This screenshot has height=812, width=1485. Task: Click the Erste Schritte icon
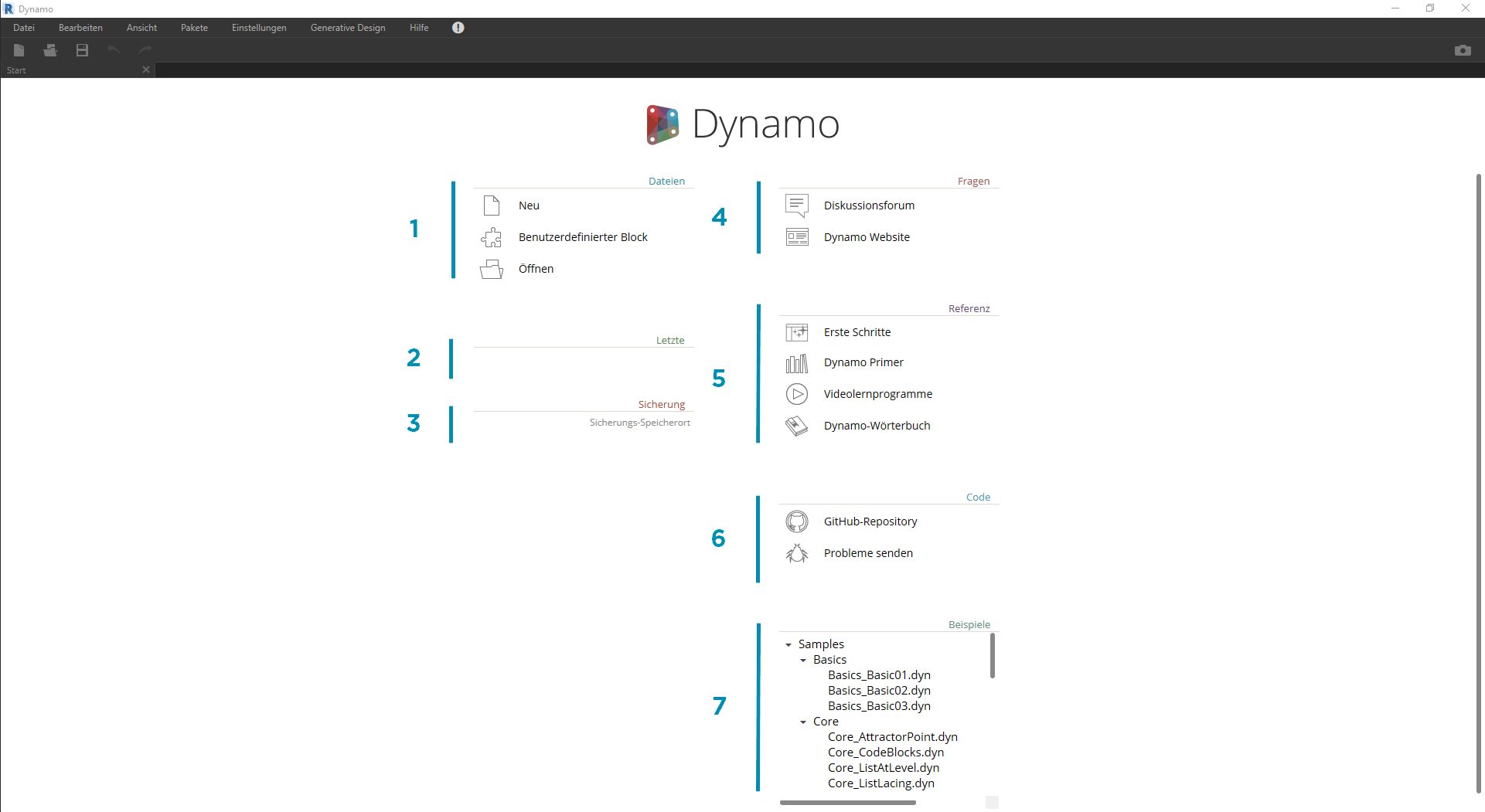coord(797,332)
